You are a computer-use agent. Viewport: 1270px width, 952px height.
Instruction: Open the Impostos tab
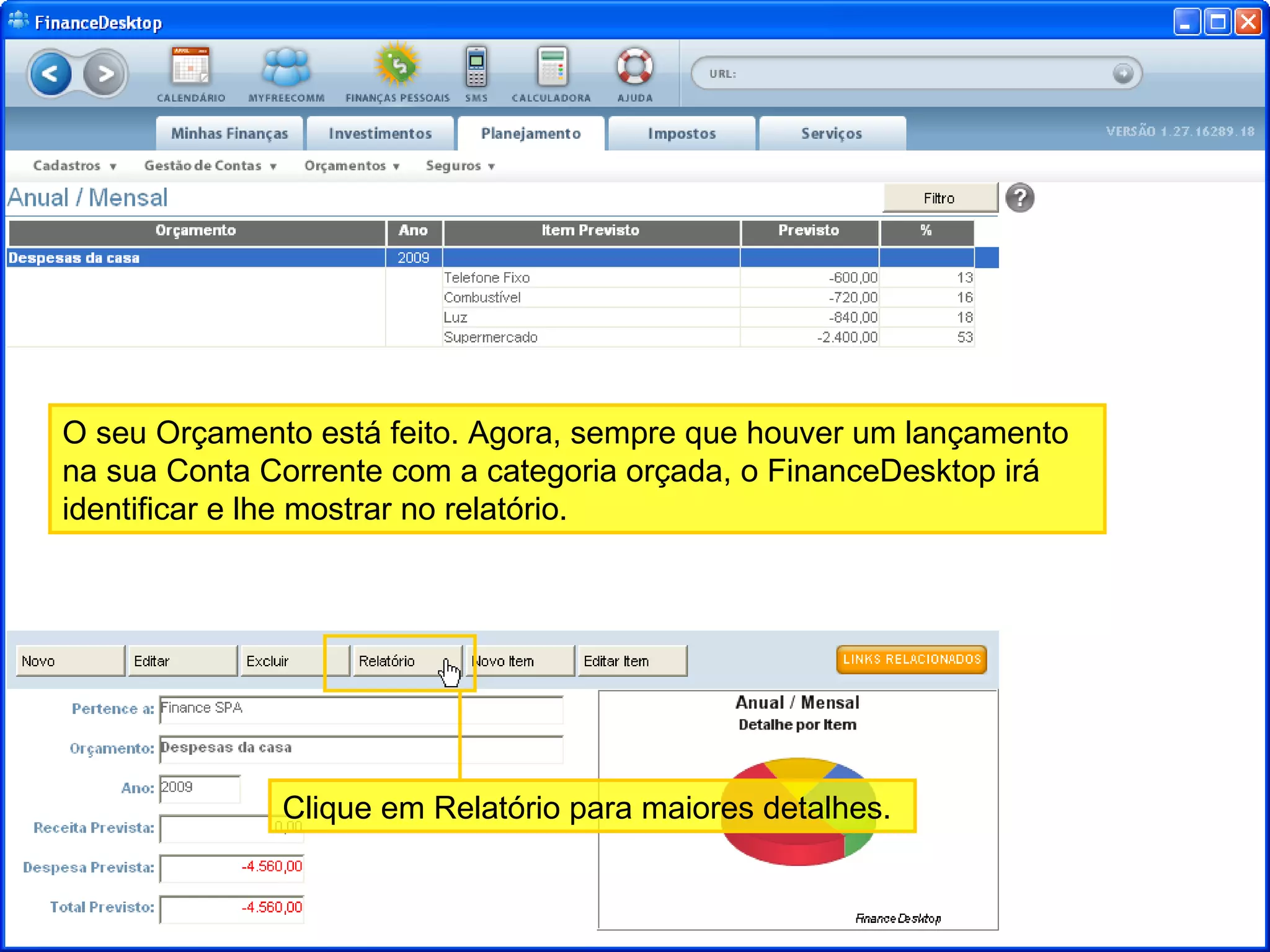[x=682, y=133]
